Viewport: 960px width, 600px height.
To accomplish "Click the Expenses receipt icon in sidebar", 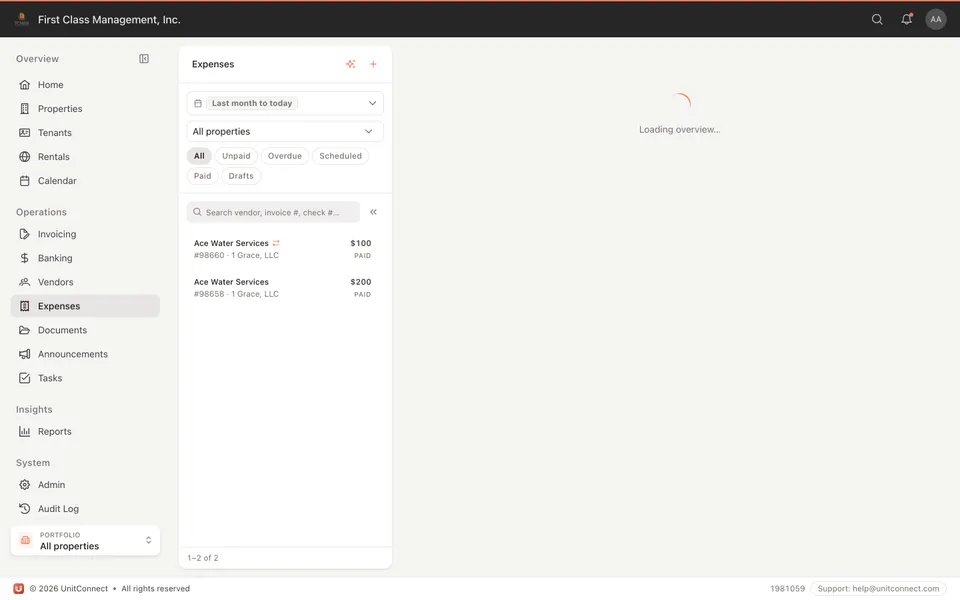I will (x=24, y=306).
